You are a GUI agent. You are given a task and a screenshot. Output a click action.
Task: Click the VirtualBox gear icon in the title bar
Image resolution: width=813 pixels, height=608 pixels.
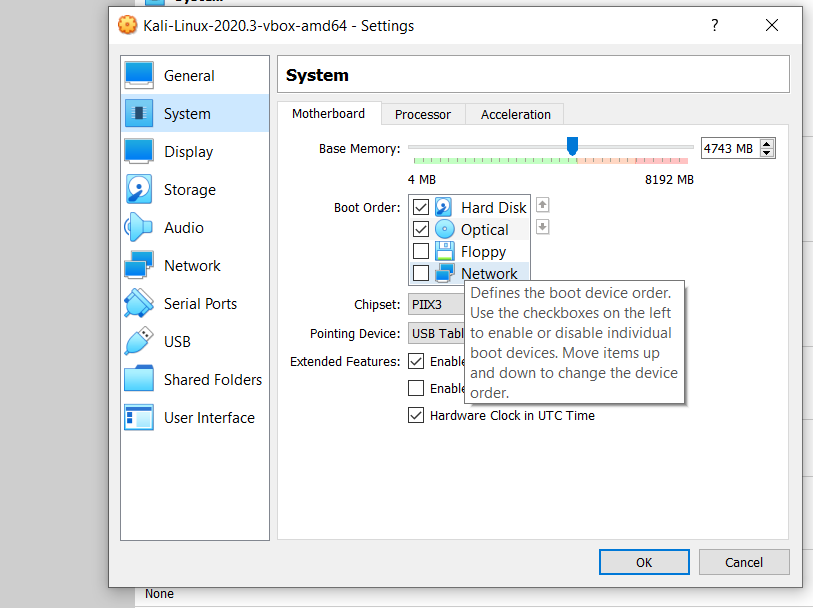coord(128,25)
